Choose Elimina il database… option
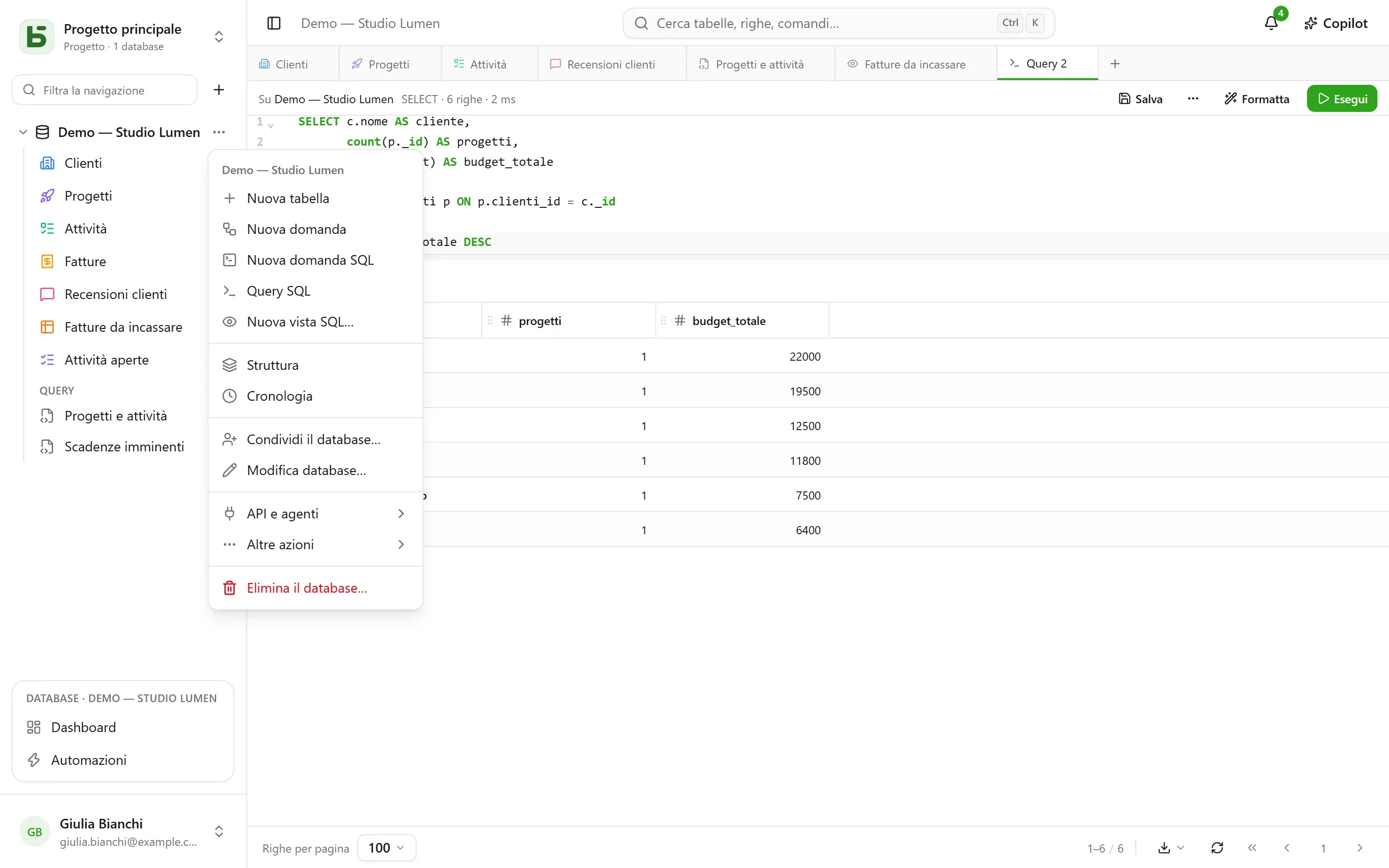The image size is (1389, 868). (316, 588)
